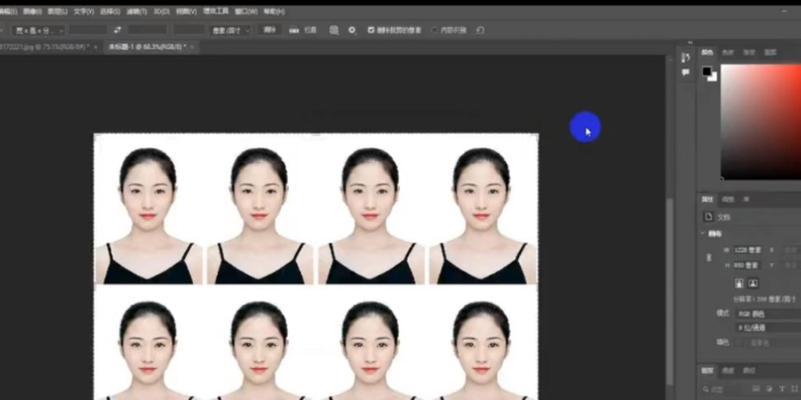
Task: Pick a red shade in color field
Action: pos(761,122)
